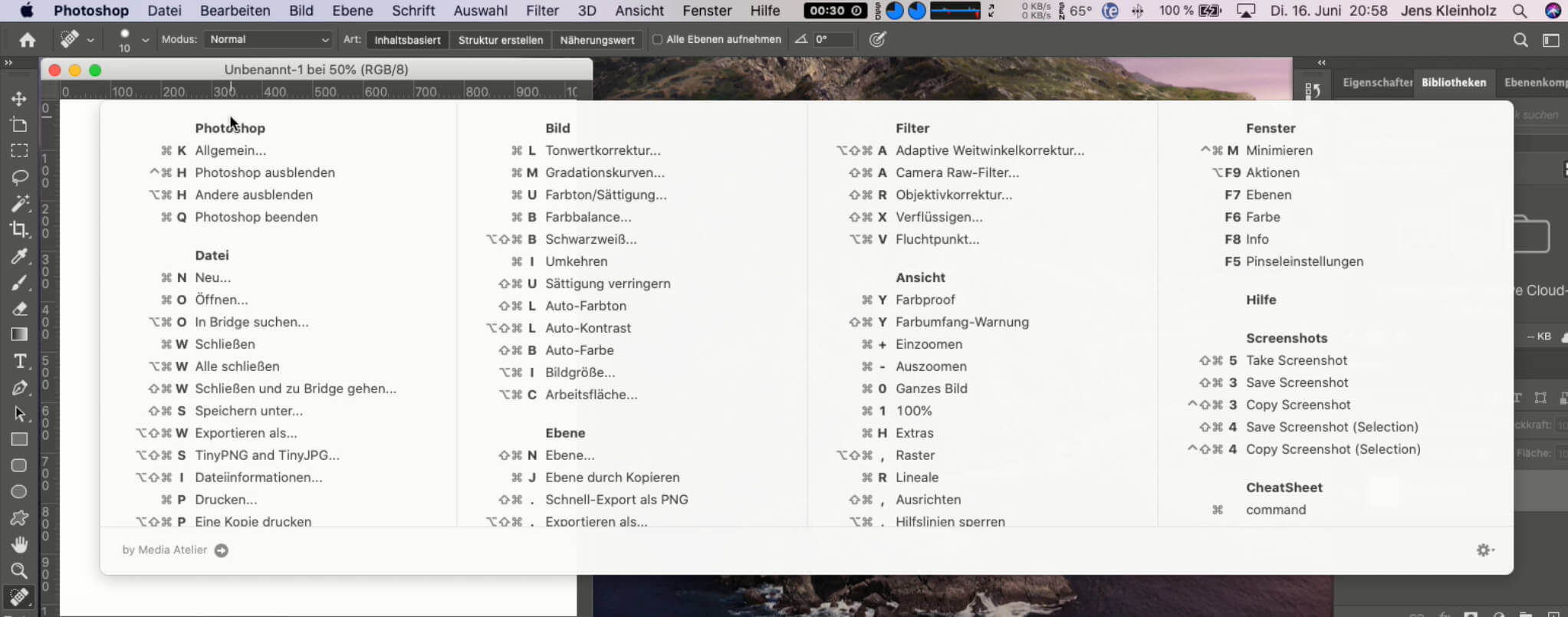The image size is (1568, 617).
Task: Open the History panel icon
Action: coord(1313,91)
